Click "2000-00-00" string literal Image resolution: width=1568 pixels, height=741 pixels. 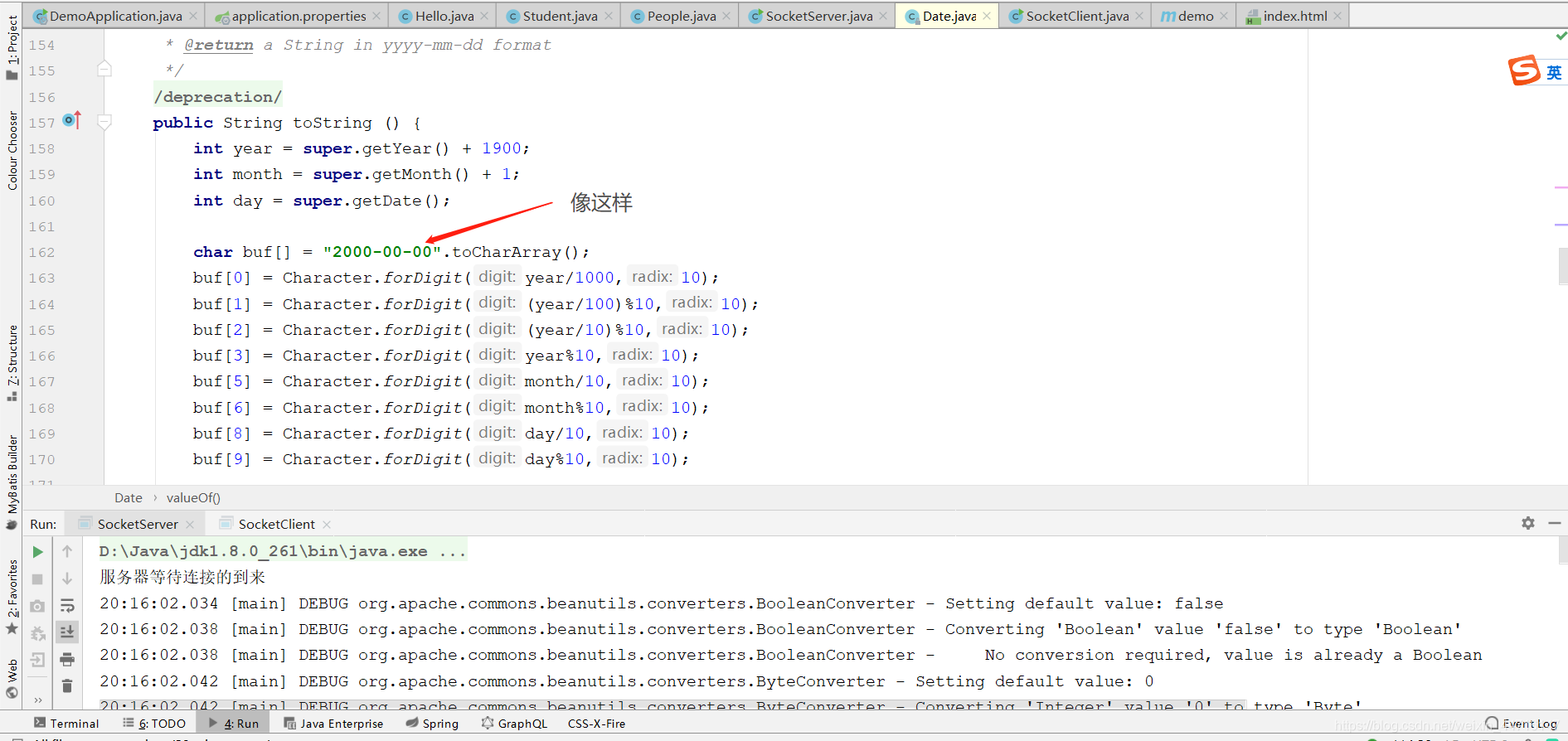[382, 252]
